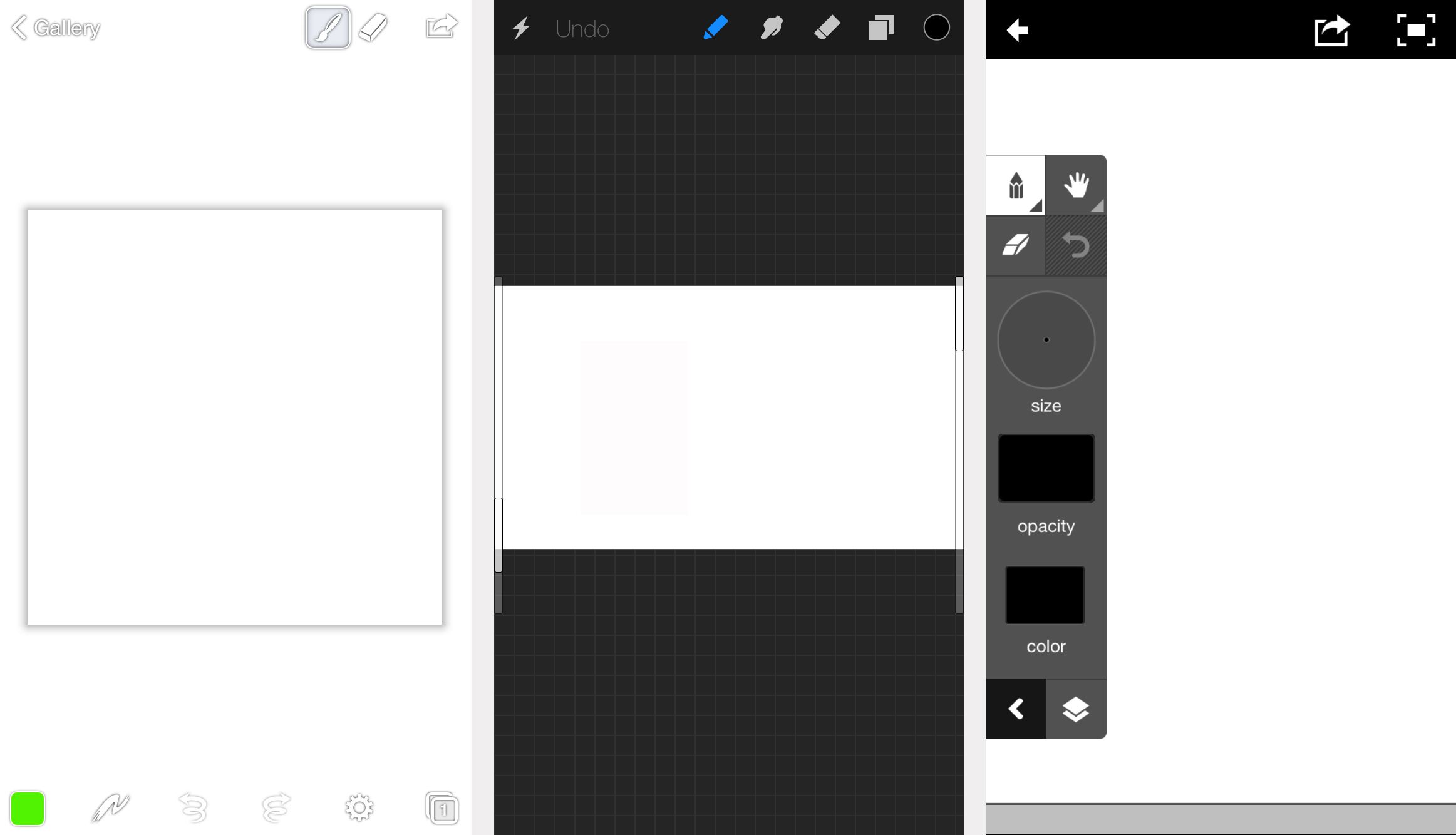Click the white square canvas in left app

pyautogui.click(x=235, y=417)
